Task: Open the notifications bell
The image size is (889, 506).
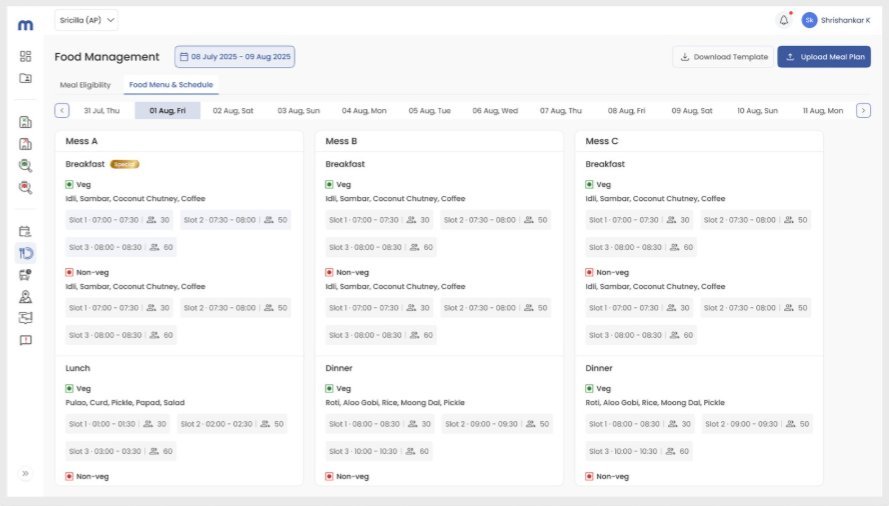Action: point(784,20)
